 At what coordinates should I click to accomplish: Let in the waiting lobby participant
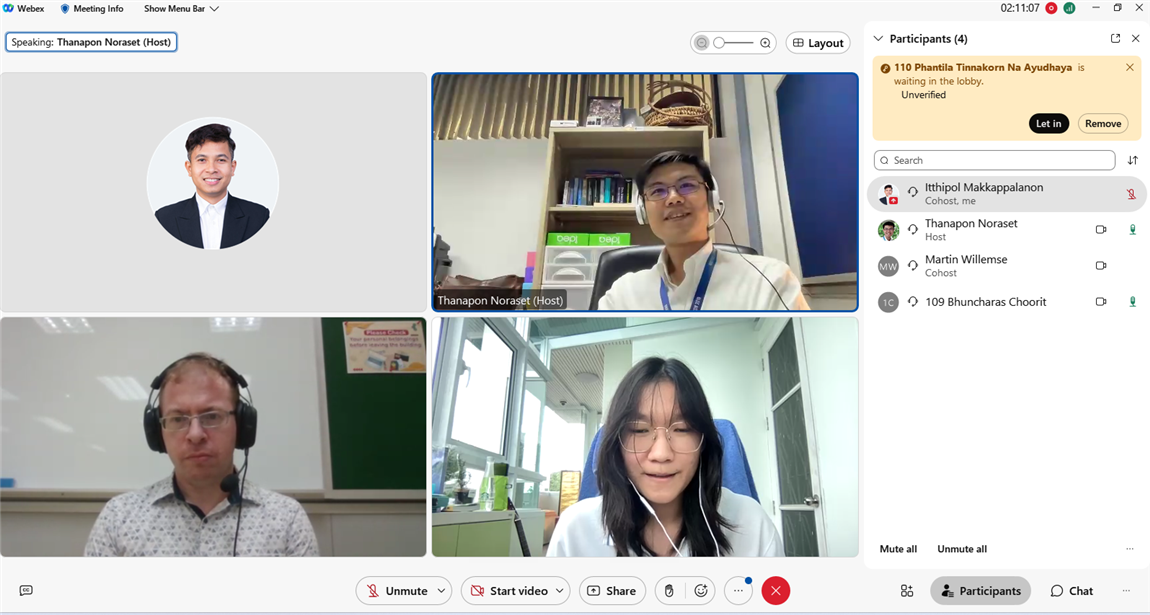coord(1048,124)
